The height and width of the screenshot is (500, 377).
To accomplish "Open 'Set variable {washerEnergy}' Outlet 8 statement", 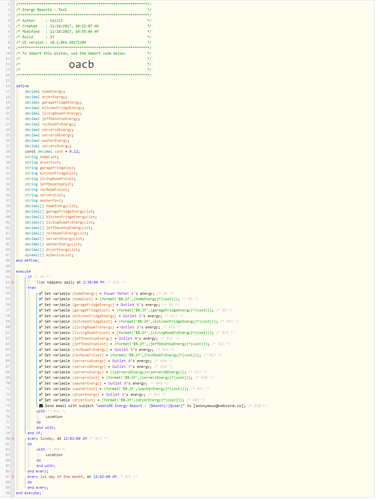I will click(93, 384).
